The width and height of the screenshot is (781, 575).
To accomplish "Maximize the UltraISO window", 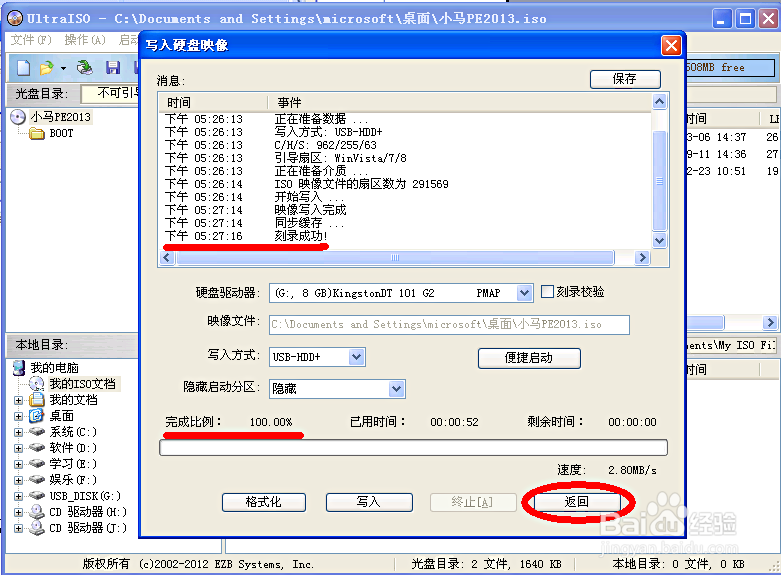I will point(745,19).
